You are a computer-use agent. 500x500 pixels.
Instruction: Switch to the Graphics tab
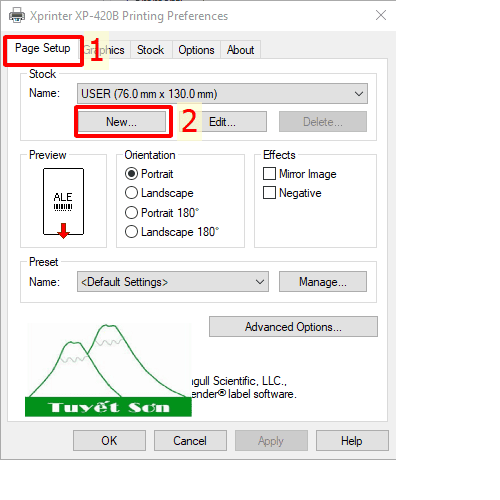pos(106,50)
